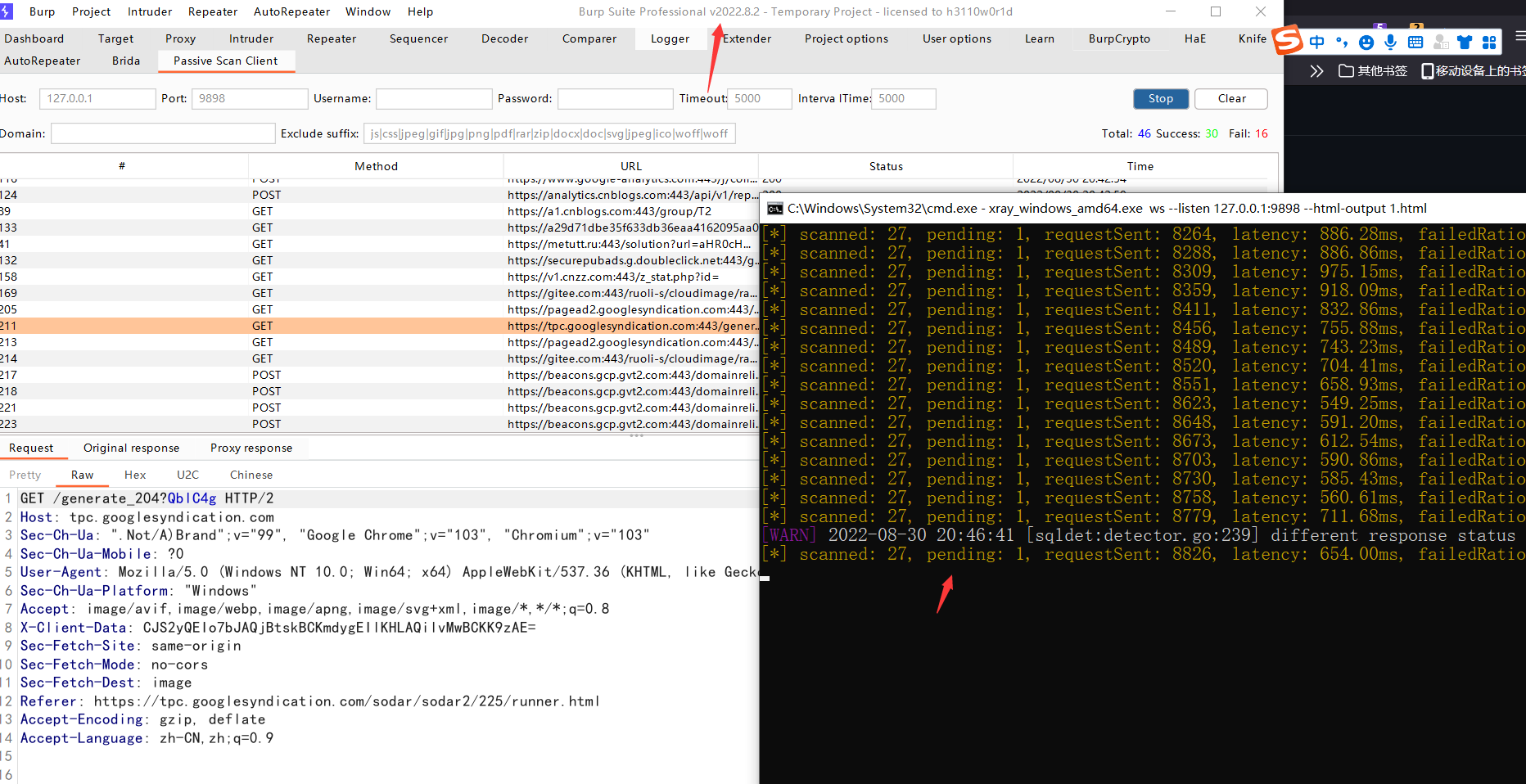
Task: Select row with metutt.ru URL
Action: click(379, 244)
